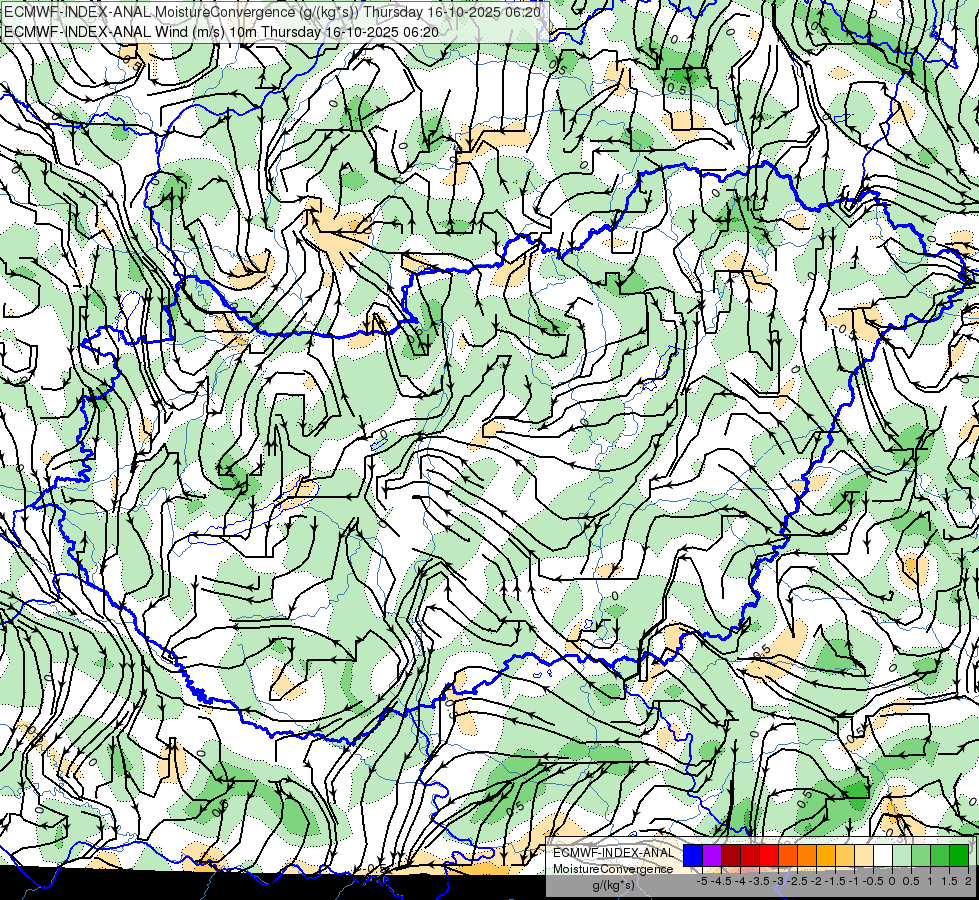Pick the peach swatch between -1 and -0.5
This screenshot has height=900, width=979.
[864, 856]
